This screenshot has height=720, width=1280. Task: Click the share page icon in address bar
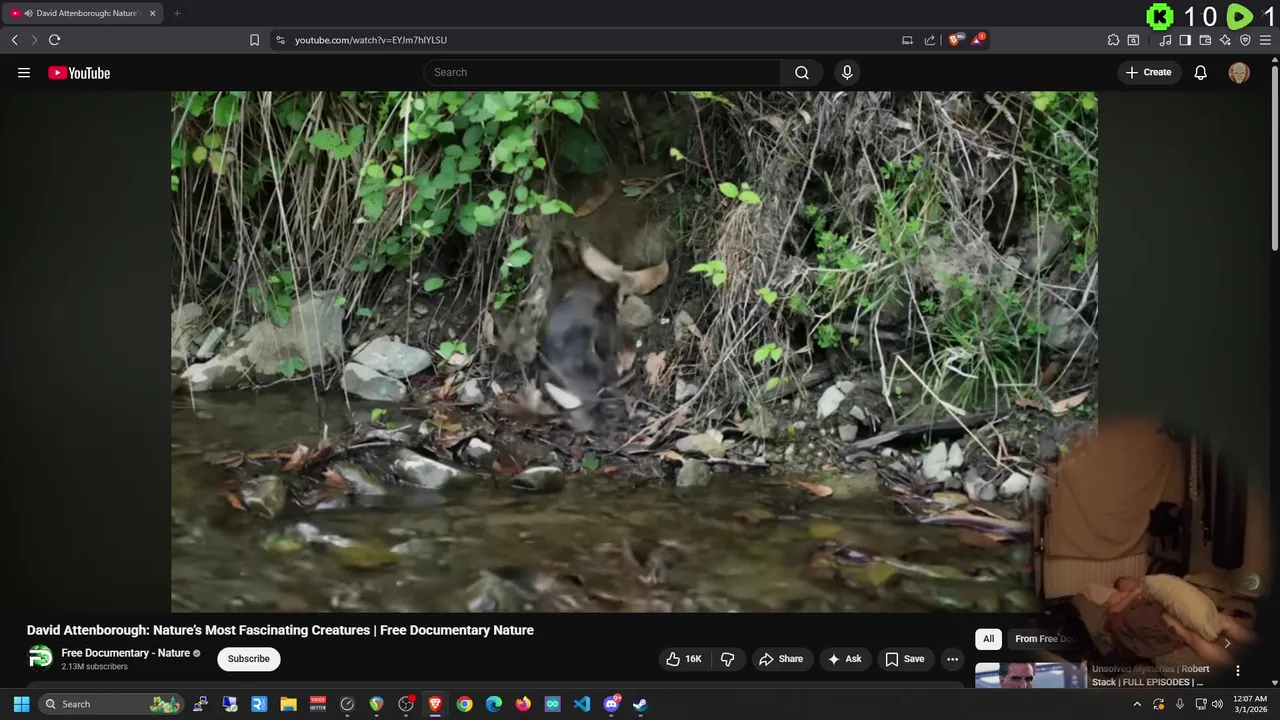[x=930, y=40]
